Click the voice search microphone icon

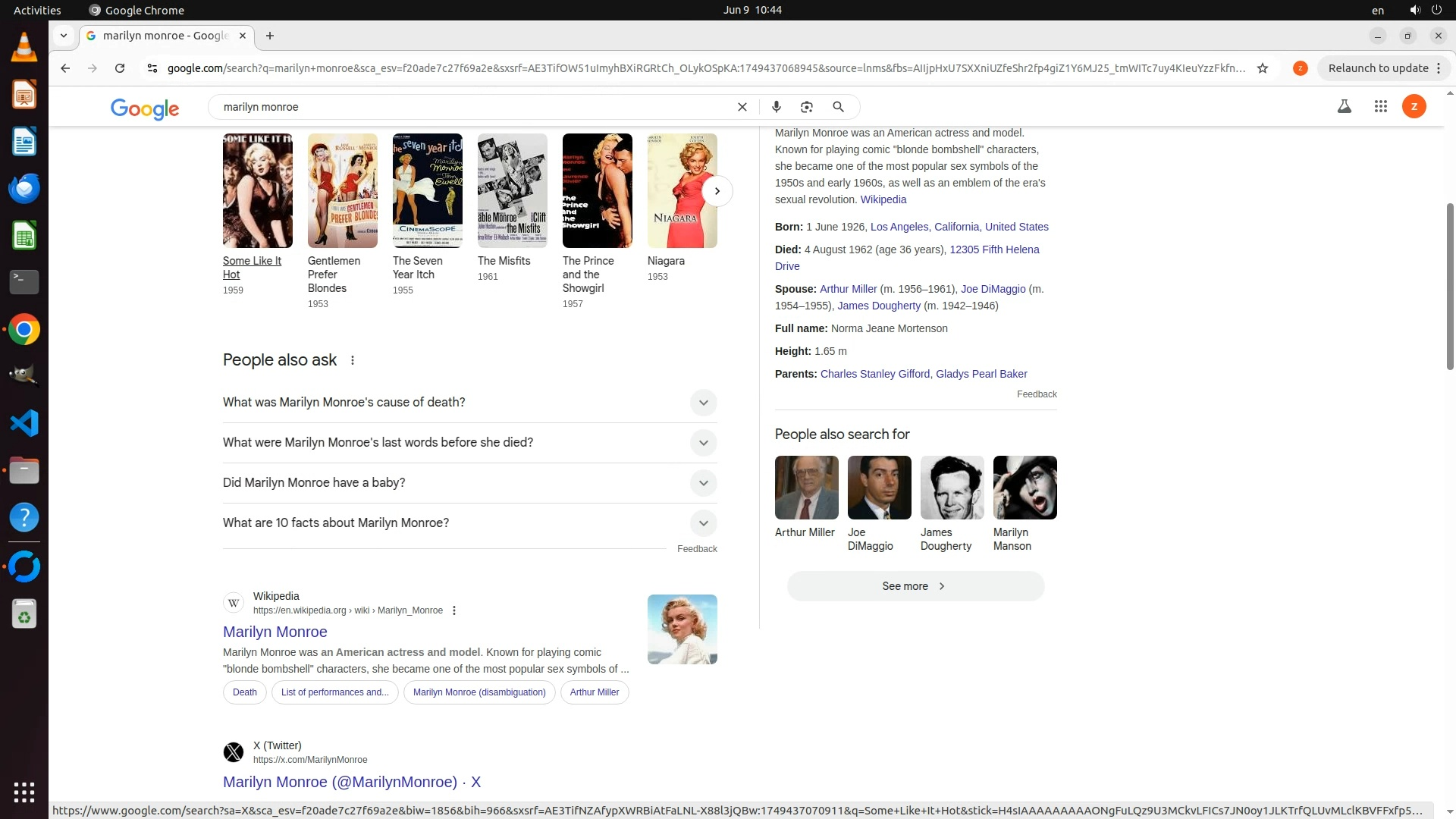coord(776,107)
